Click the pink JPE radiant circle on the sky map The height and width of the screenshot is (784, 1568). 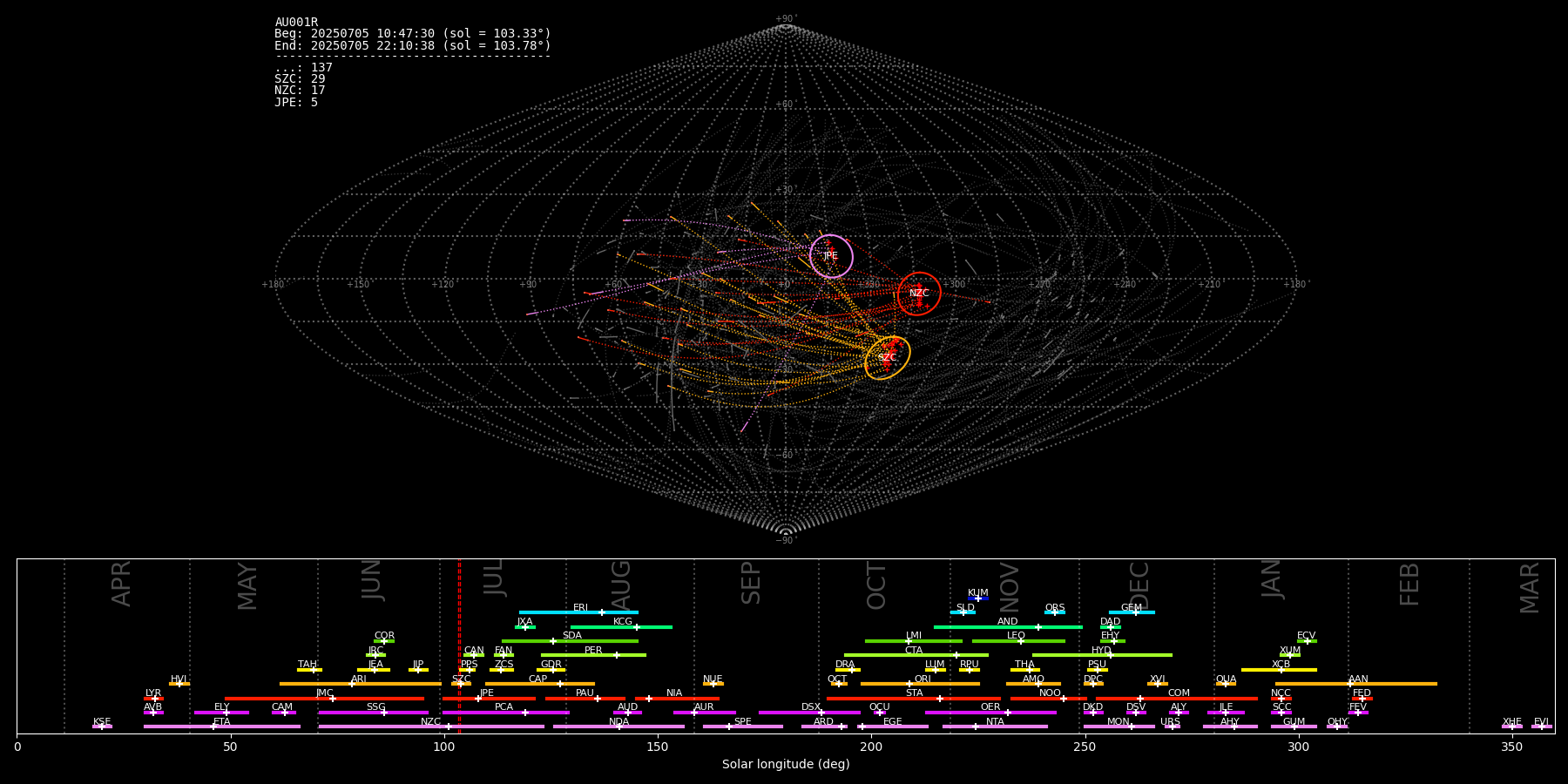coord(831,256)
